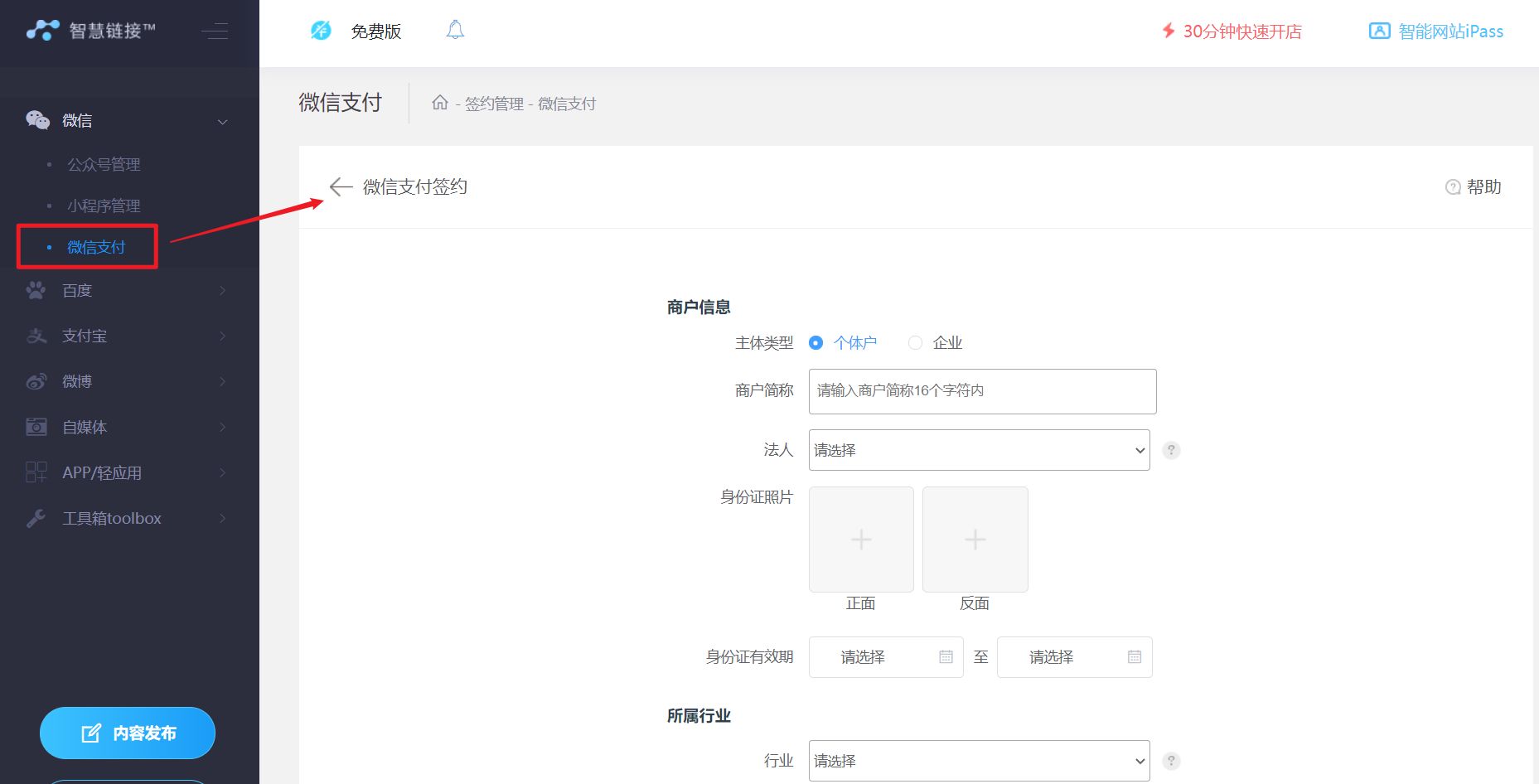
Task: Click the calendar icon in start date field
Action: (946, 656)
